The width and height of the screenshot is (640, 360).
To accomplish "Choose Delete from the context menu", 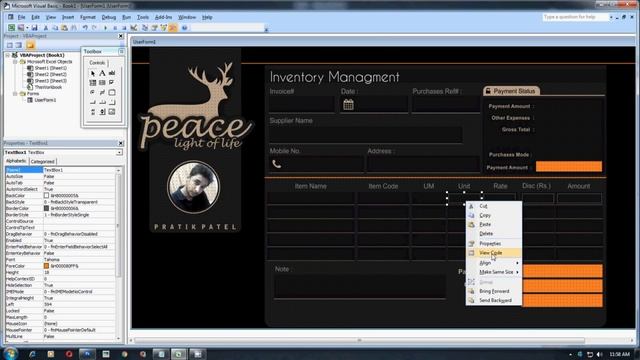I will (493, 233).
